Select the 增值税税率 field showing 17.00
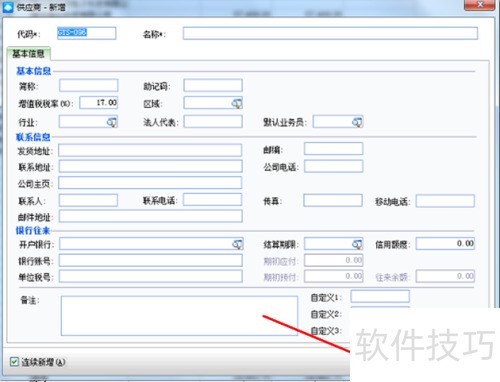The width and height of the screenshot is (500, 382). click(x=99, y=103)
